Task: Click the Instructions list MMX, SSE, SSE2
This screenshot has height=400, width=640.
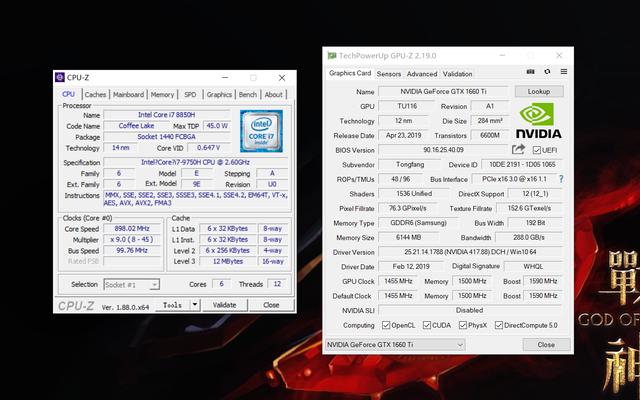Action: [196, 199]
